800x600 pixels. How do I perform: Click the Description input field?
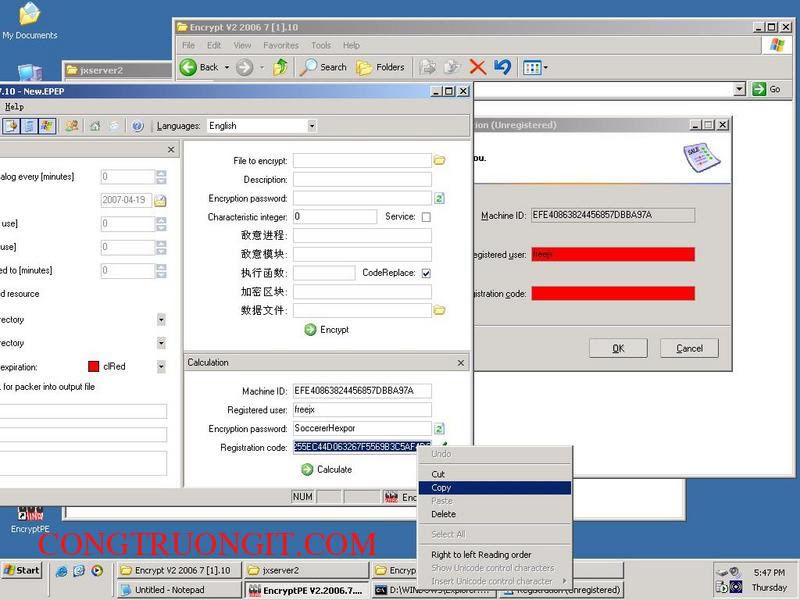tap(362, 180)
